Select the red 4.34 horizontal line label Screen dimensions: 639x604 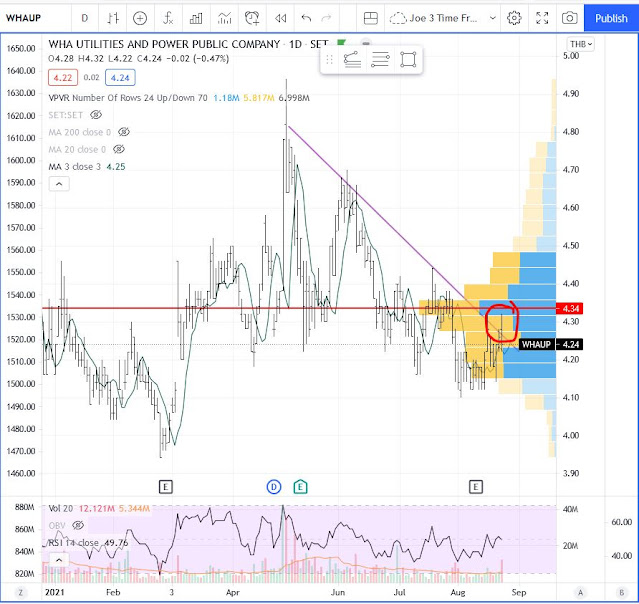(570, 309)
